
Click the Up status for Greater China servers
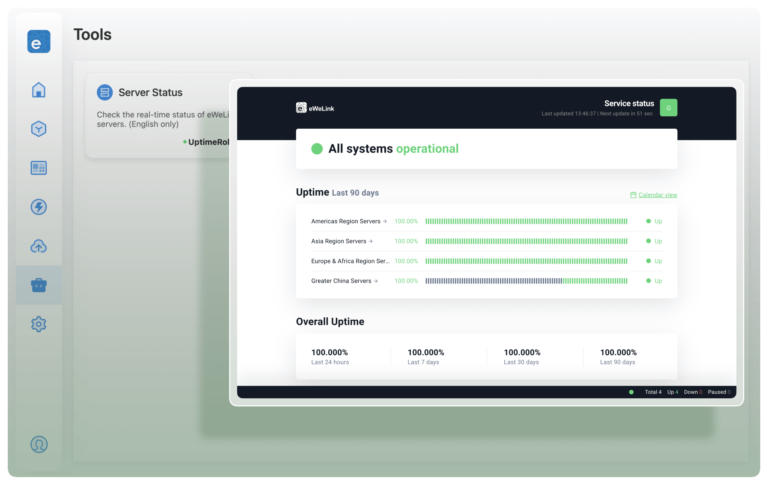654,281
